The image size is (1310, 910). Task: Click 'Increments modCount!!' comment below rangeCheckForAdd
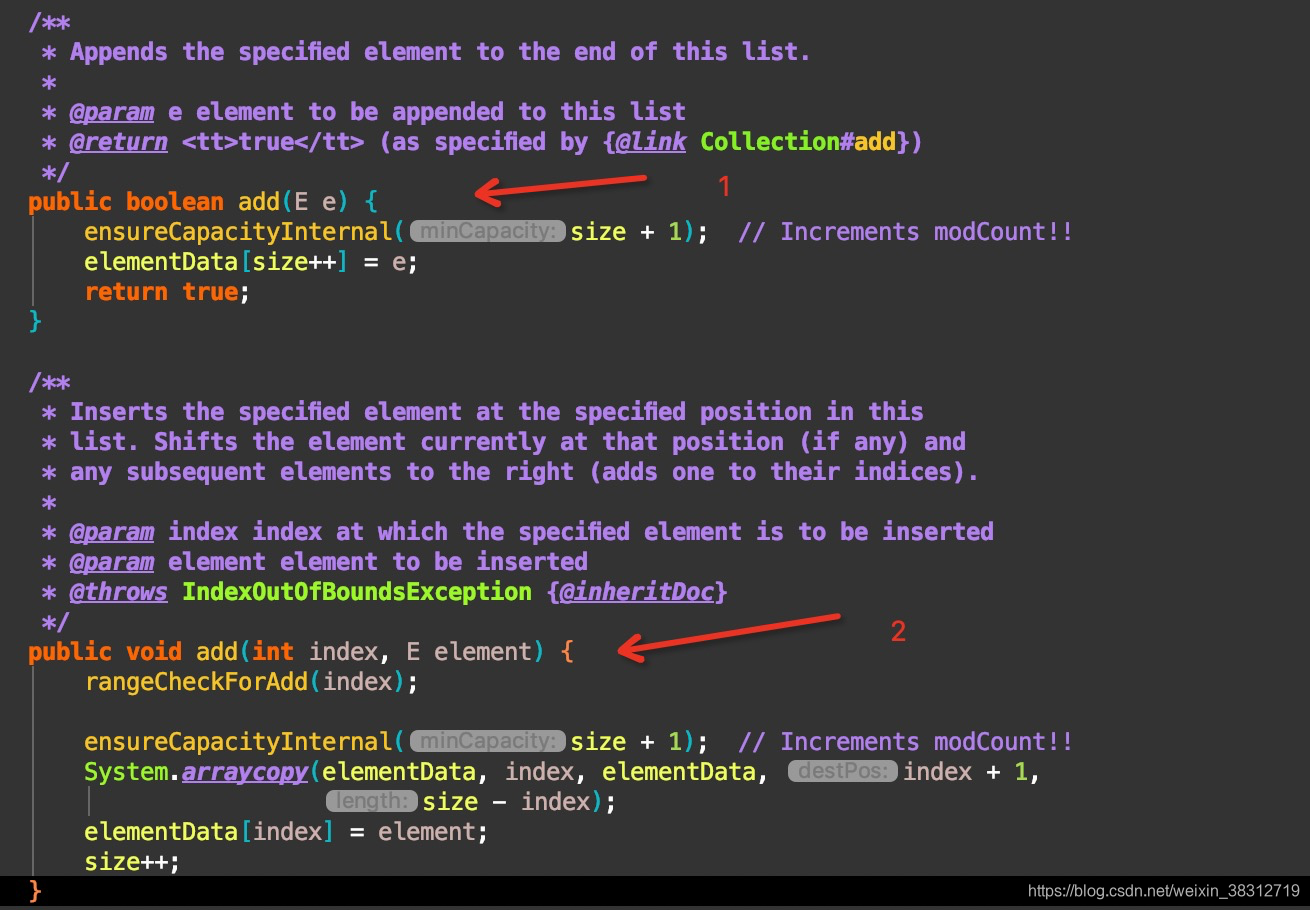point(905,742)
